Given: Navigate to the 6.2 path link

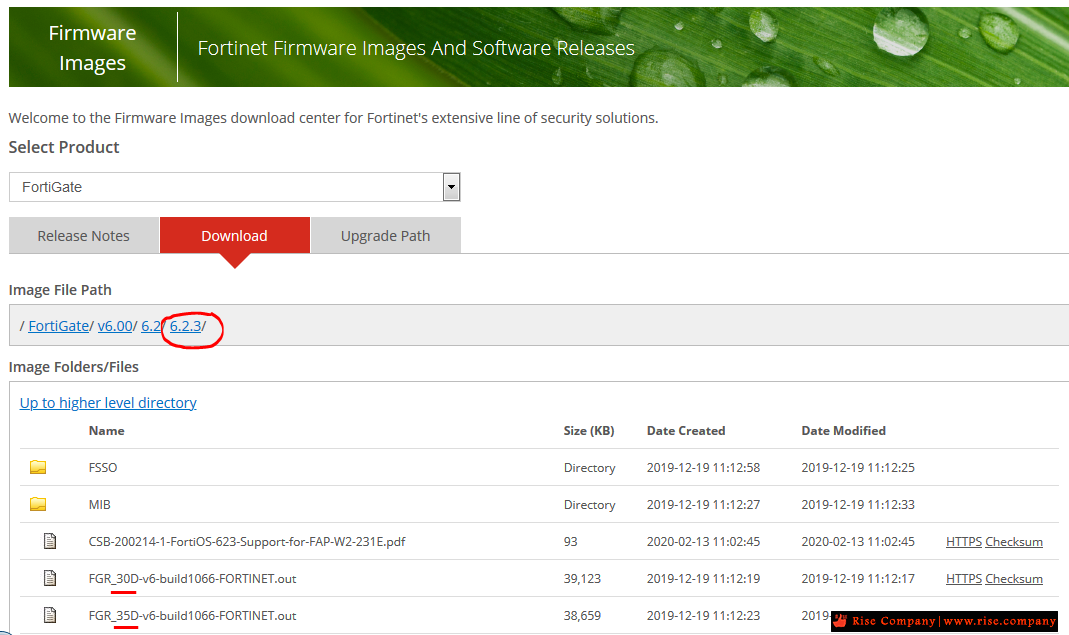Looking at the screenshot, I should pyautogui.click(x=151, y=326).
